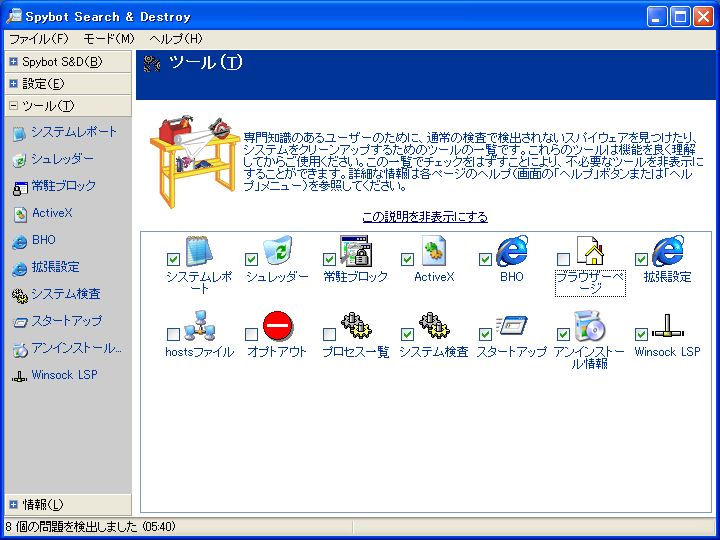Screen dimensions: 720x540
Task: Select Winsock LSP icon in the sidebar
Action: [x=19, y=377]
